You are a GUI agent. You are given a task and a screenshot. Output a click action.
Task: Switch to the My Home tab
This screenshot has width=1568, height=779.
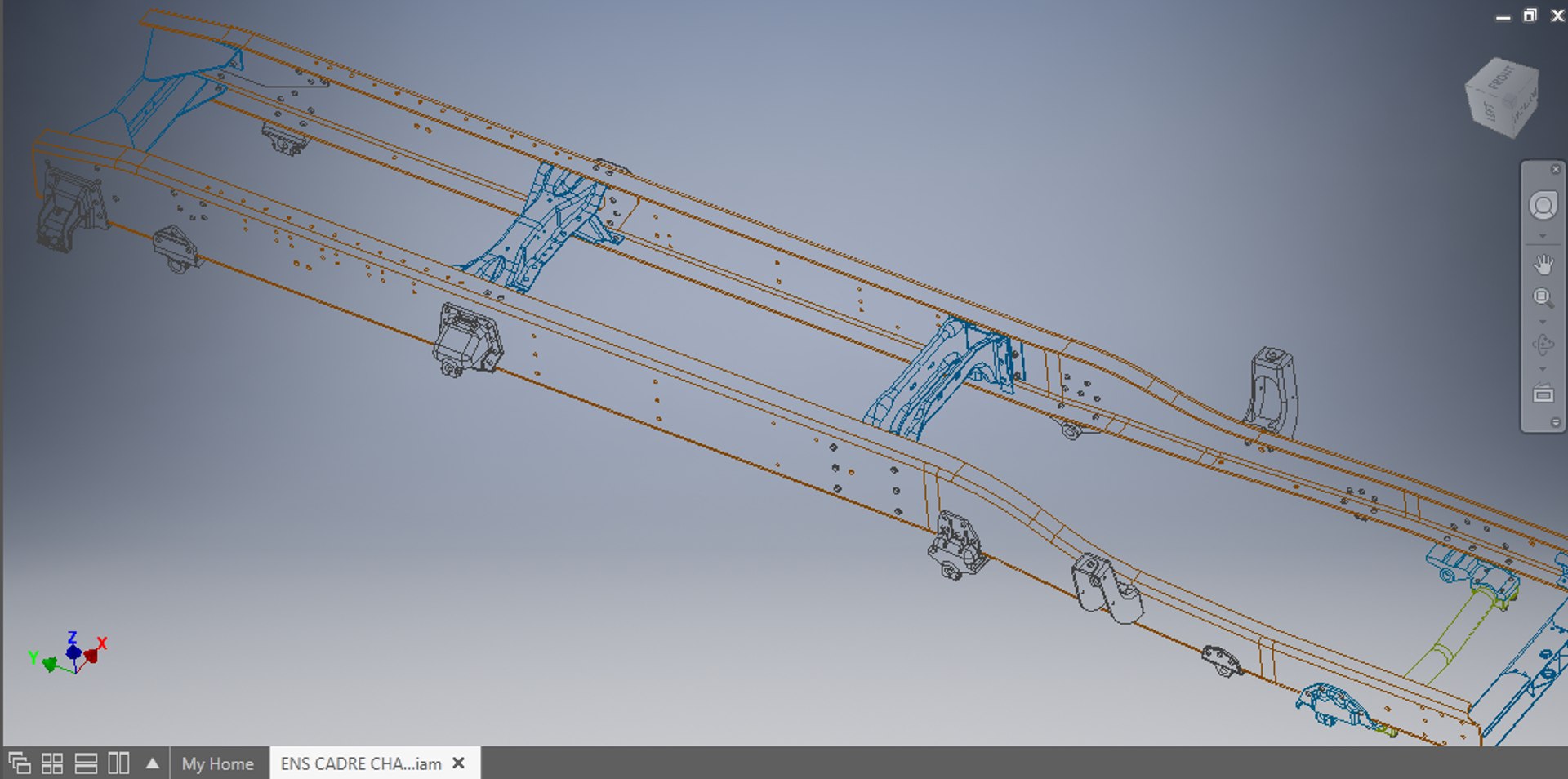(217, 763)
